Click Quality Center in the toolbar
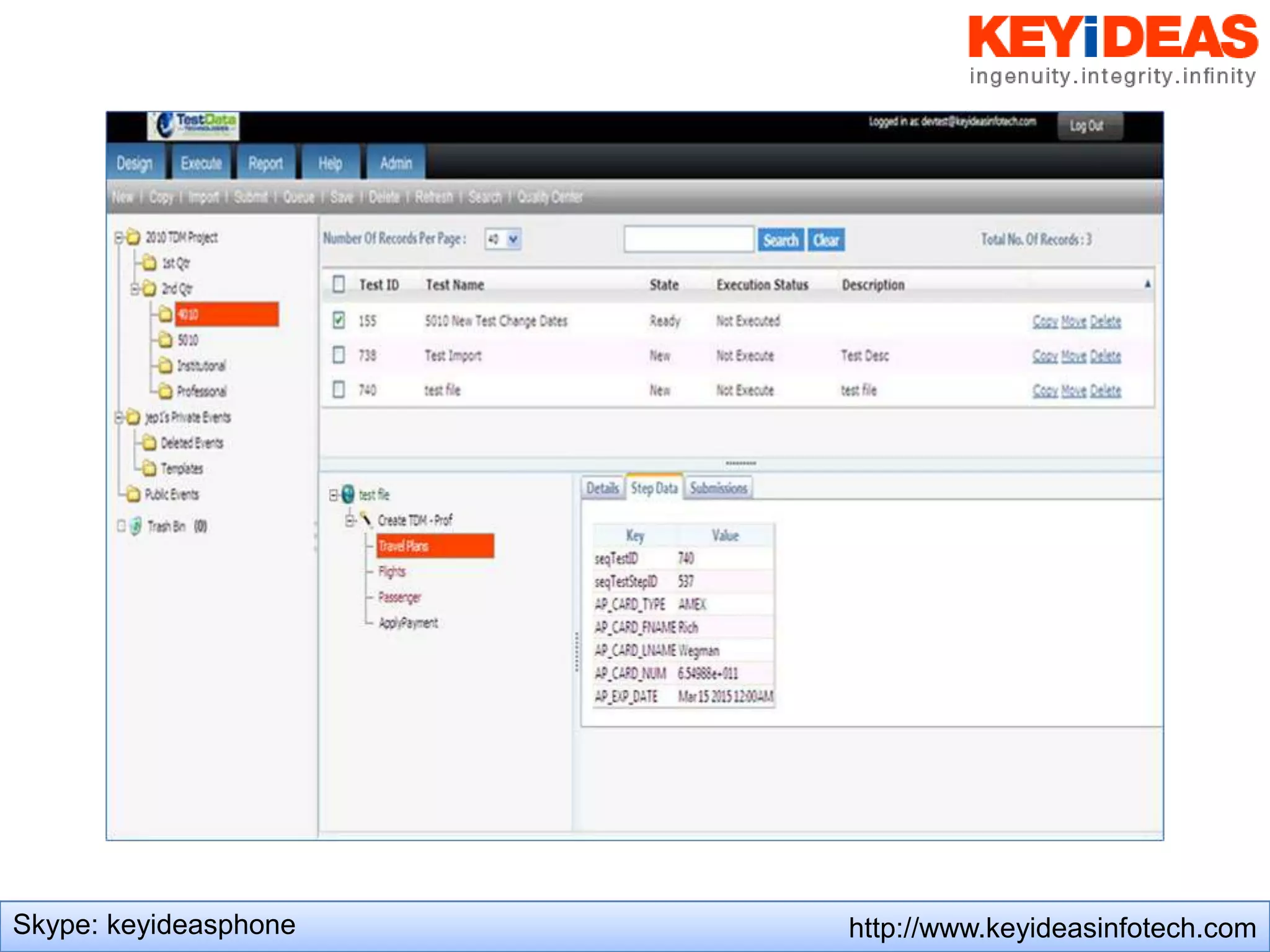1270x952 pixels. point(550,197)
